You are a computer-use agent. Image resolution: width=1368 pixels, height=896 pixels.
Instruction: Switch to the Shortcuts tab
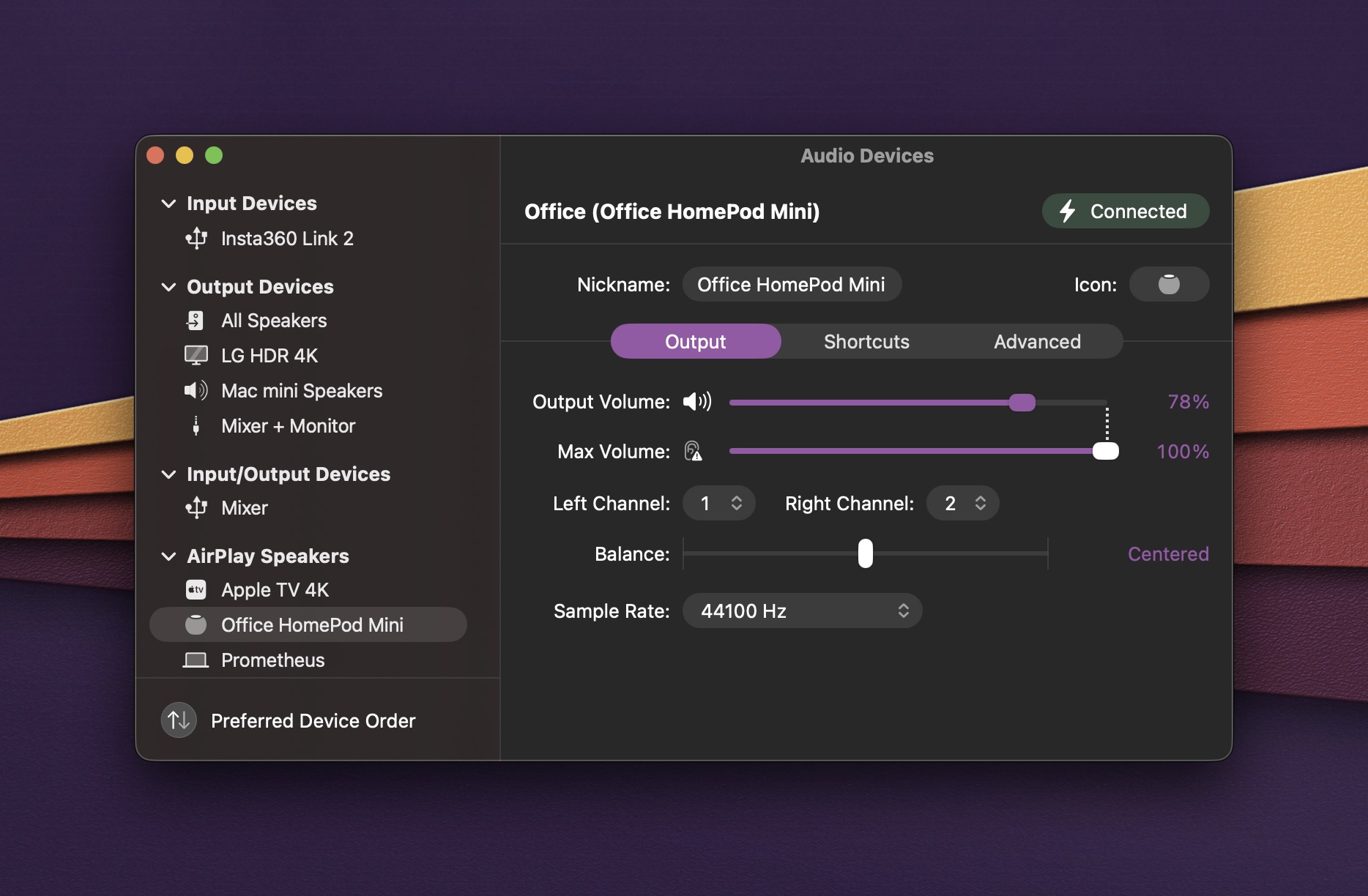coord(866,342)
